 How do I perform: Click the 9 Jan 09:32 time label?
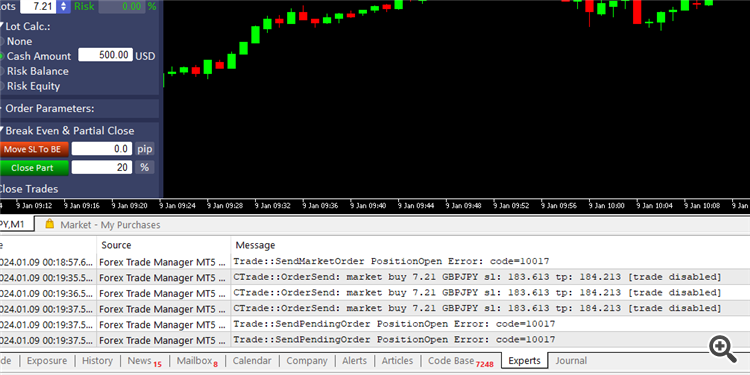(x=272, y=206)
